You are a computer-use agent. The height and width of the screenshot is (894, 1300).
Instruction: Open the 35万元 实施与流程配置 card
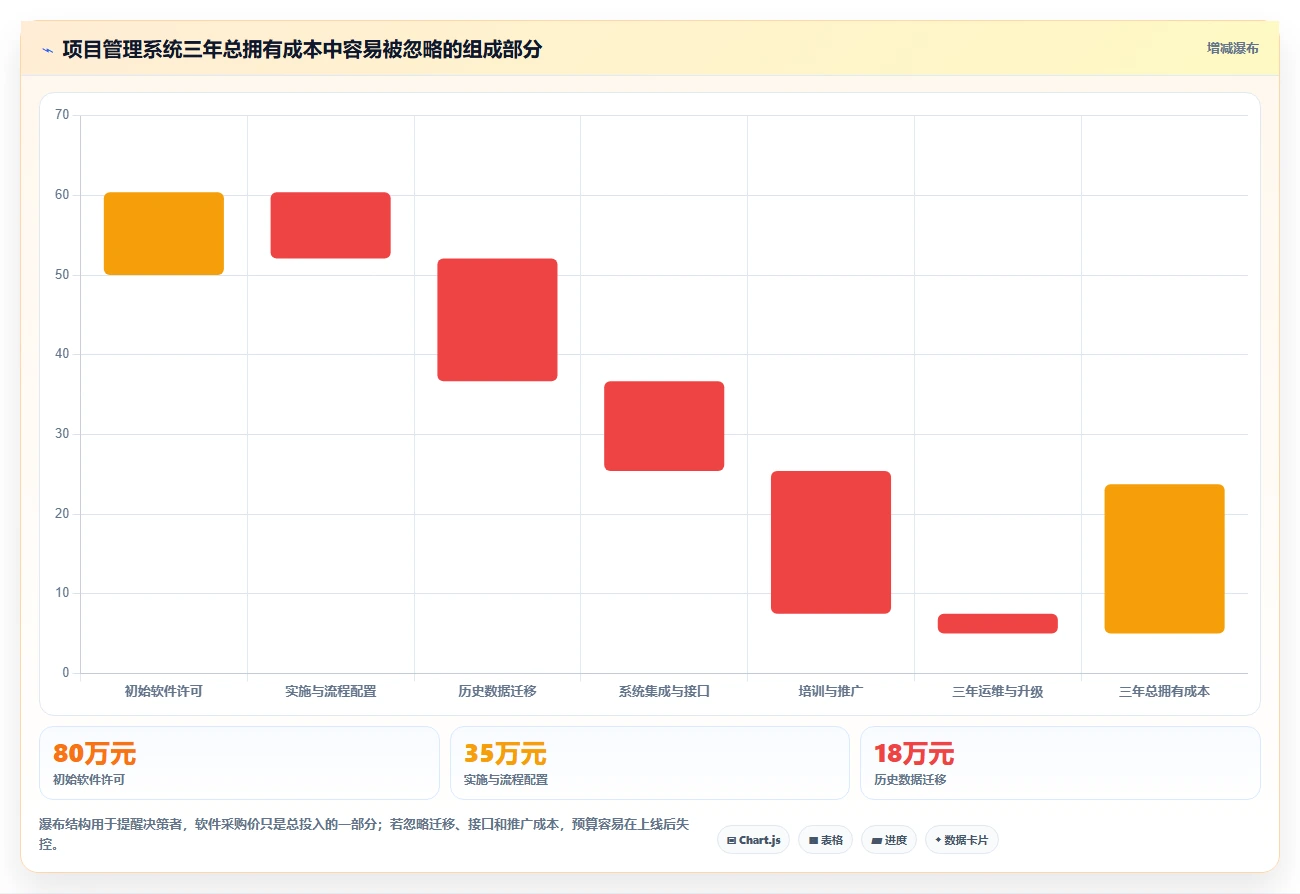click(650, 763)
